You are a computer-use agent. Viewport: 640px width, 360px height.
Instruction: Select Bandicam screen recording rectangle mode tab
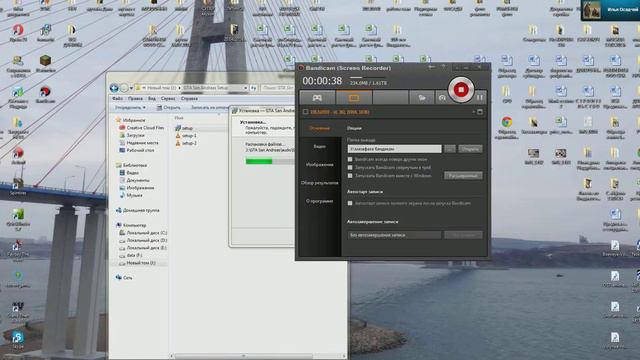pos(354,98)
